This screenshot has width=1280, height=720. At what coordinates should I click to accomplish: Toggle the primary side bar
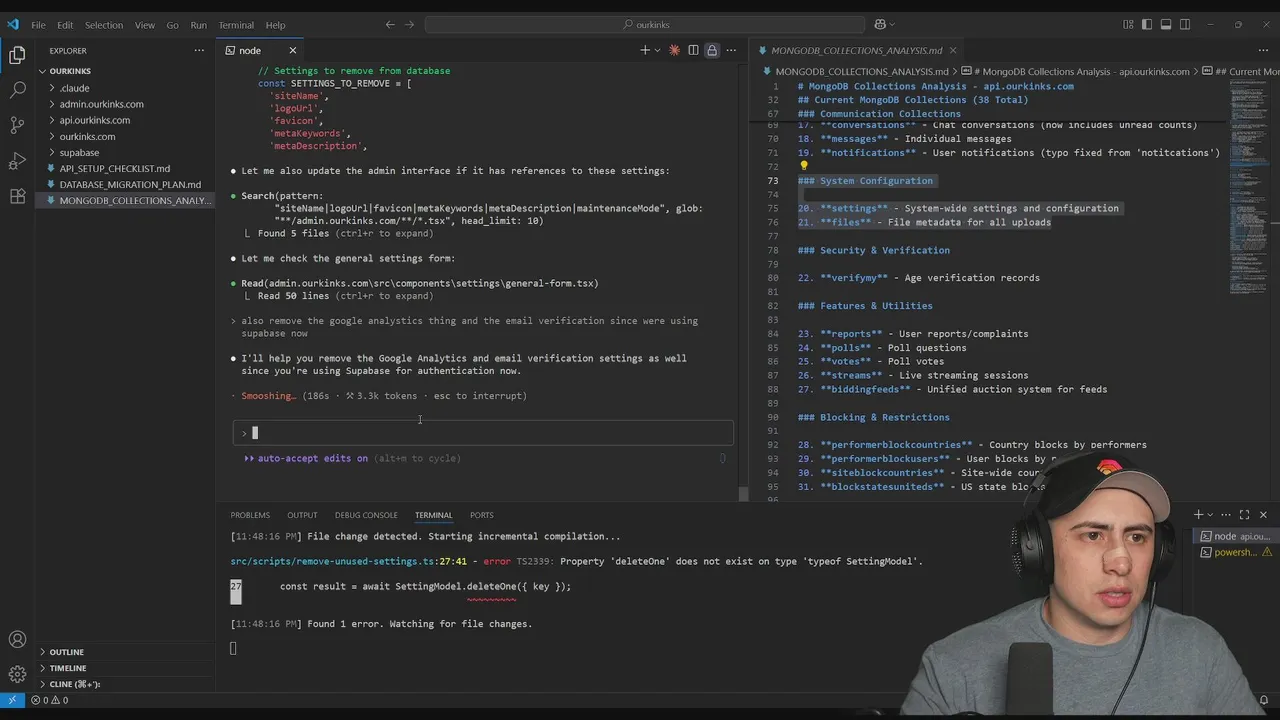coord(1147,24)
